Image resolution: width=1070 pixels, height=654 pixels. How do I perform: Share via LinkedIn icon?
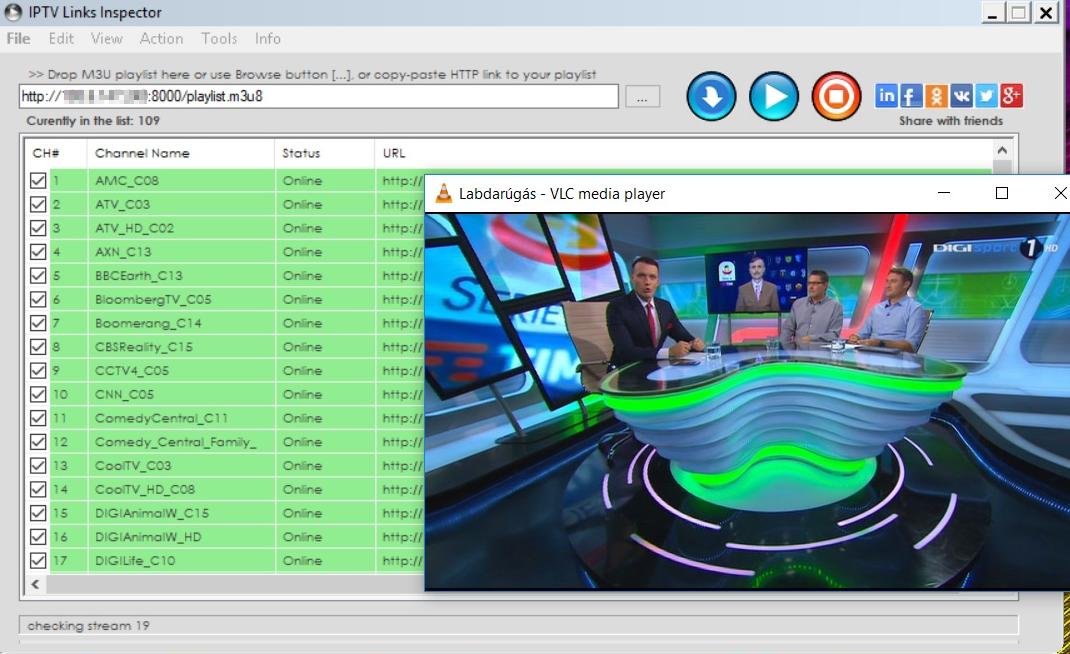[886, 96]
